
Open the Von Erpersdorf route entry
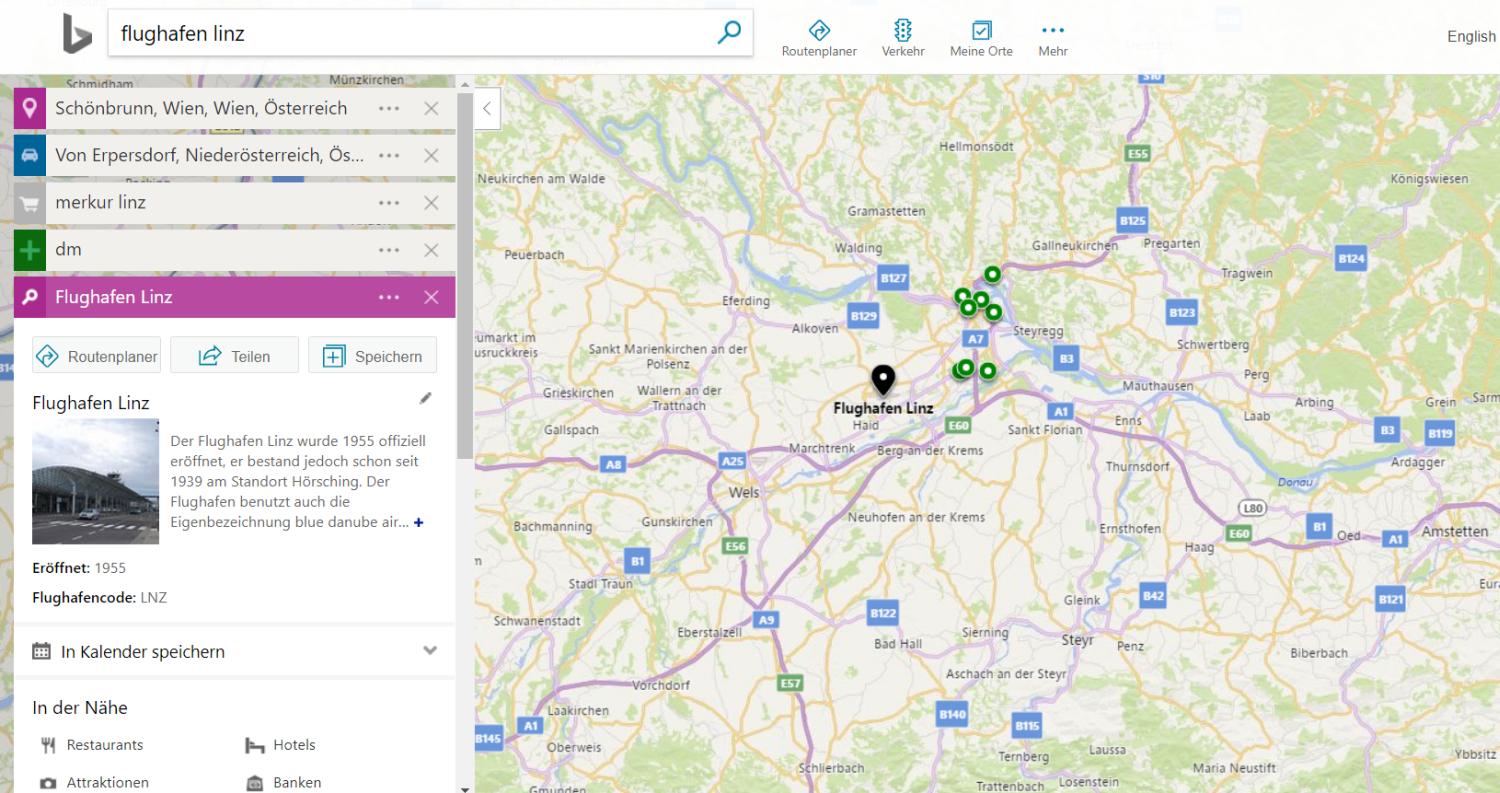click(210, 156)
